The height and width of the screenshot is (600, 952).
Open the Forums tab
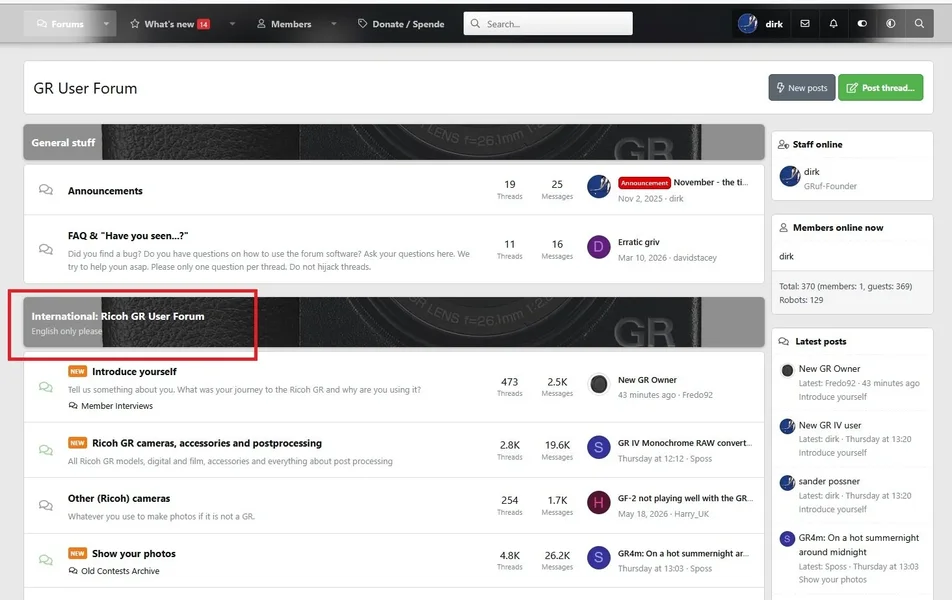point(60,24)
